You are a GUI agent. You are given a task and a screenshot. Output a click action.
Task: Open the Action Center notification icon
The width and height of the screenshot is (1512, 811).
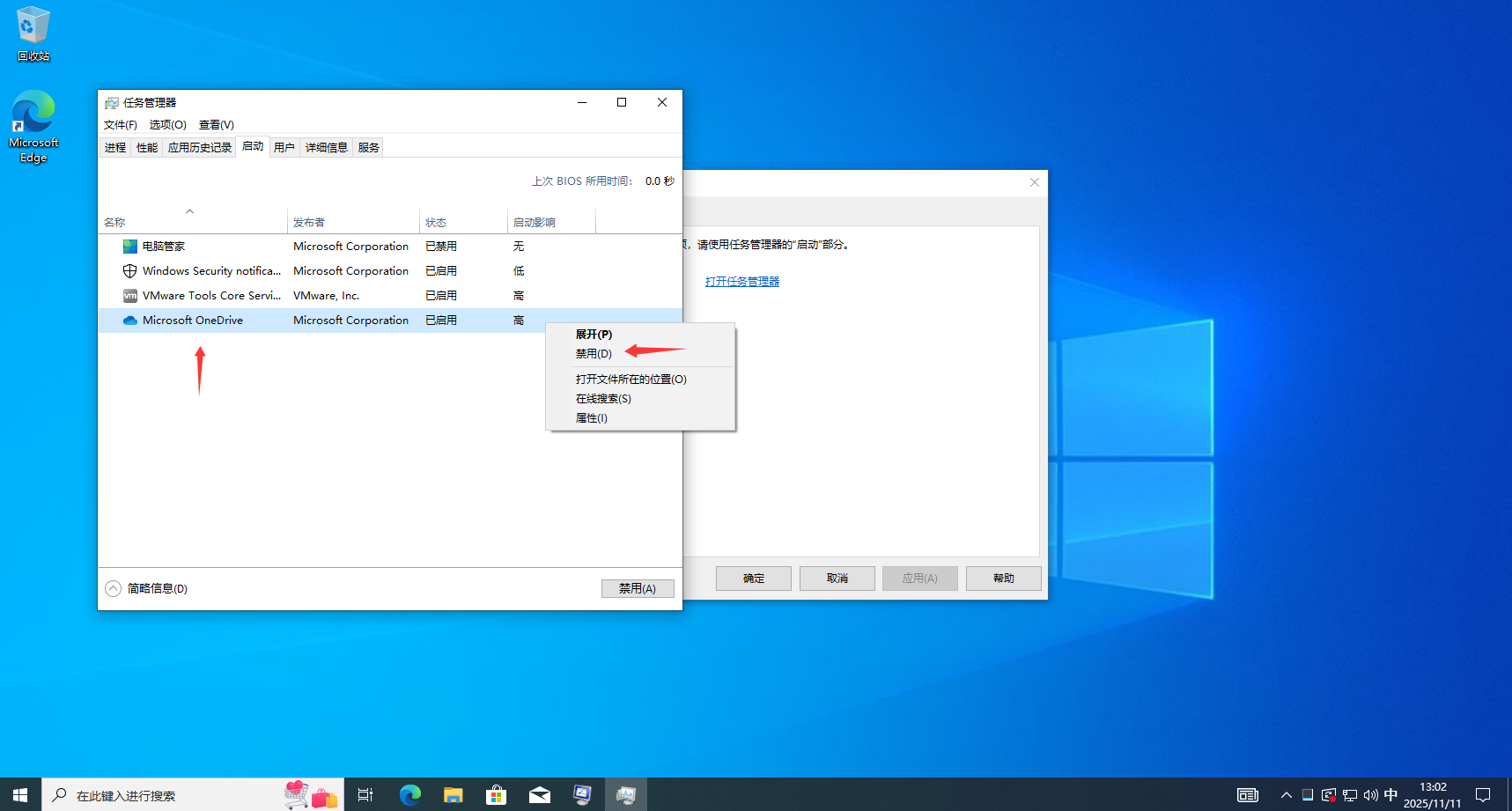point(1485,795)
